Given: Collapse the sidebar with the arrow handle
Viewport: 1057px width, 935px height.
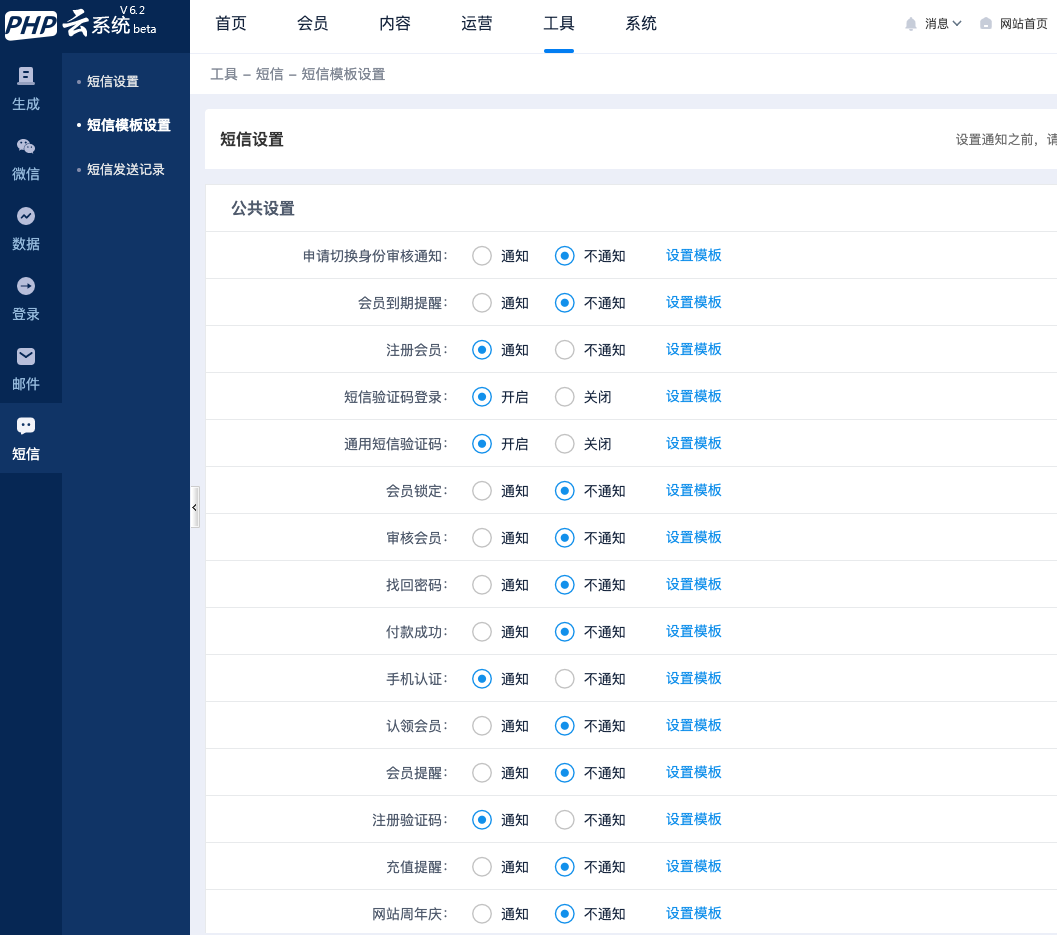Looking at the screenshot, I should point(194,507).
